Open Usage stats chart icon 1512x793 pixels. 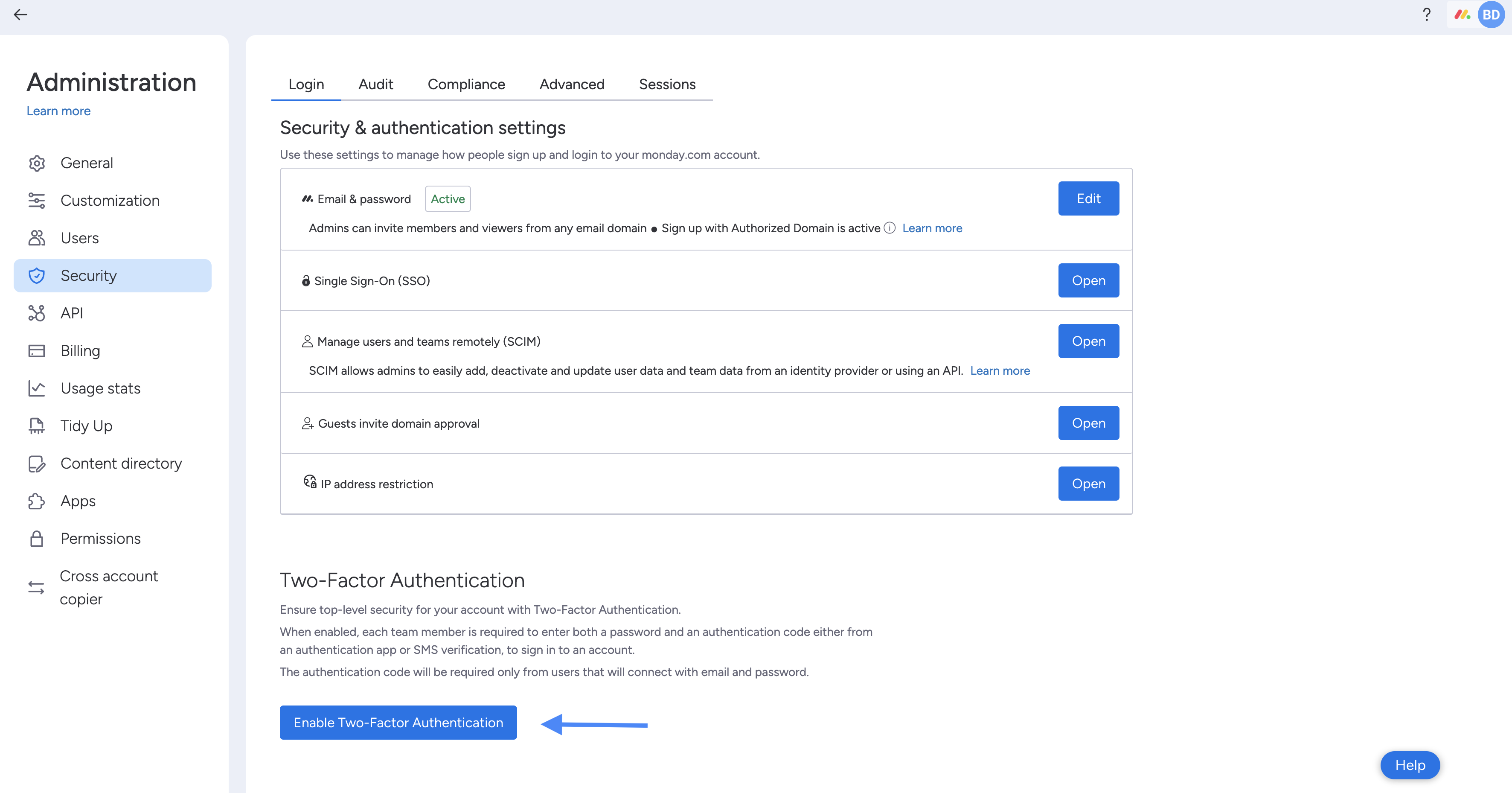(x=36, y=388)
